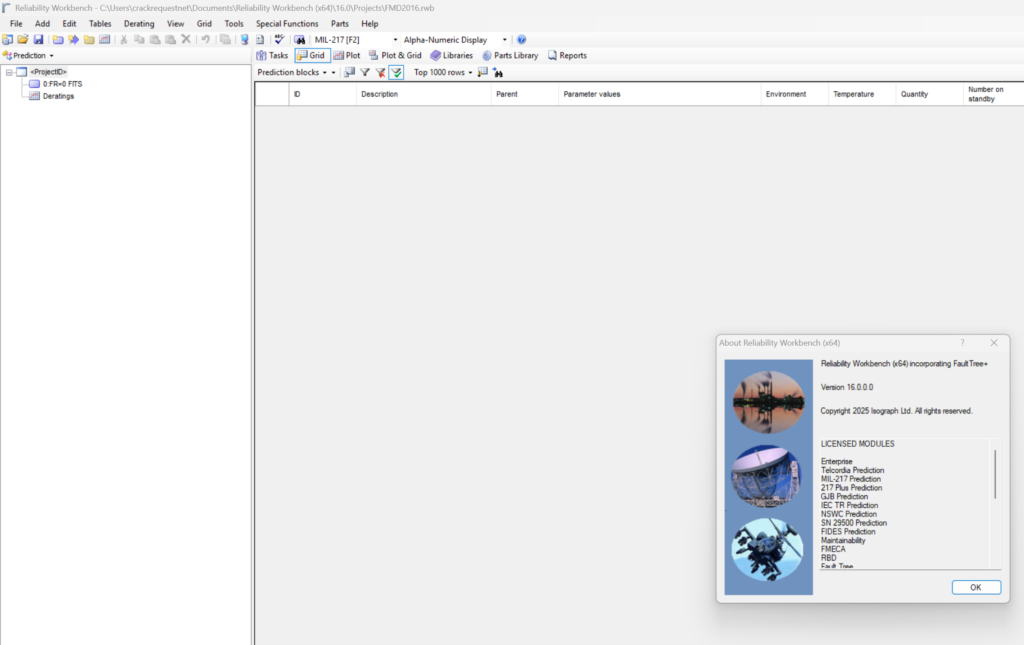Open the Edit menu

[x=69, y=24]
